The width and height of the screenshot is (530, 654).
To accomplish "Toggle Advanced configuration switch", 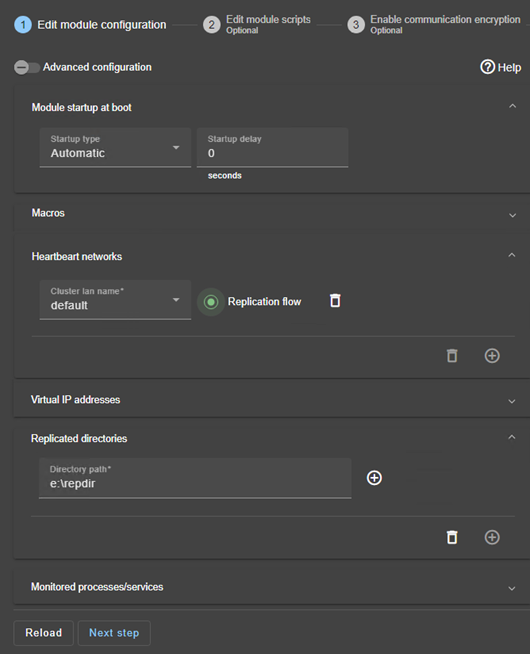I will (27, 67).
